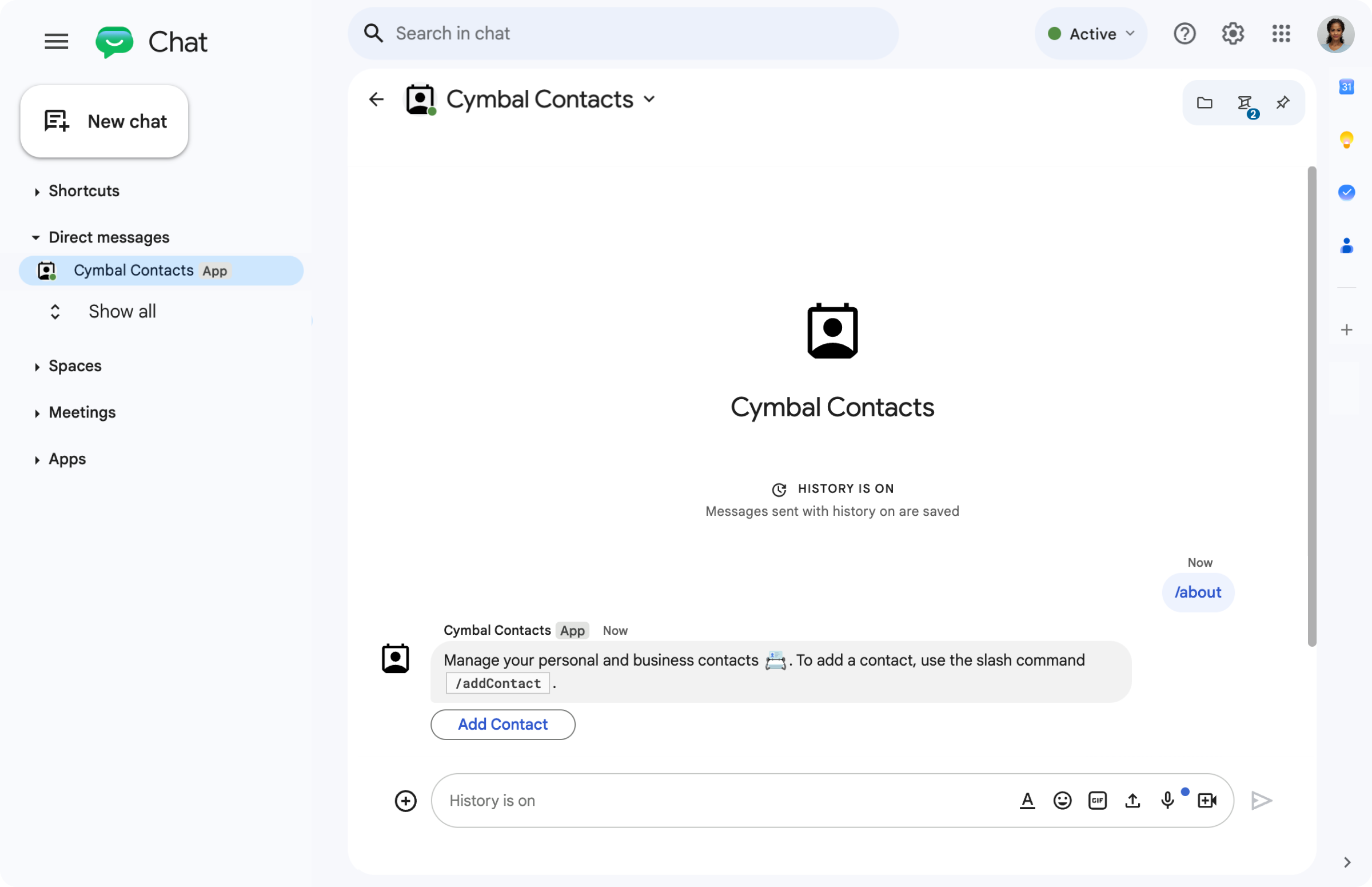Image resolution: width=1372 pixels, height=887 pixels.
Task: Click the conversation vertical scrollbar
Action: 1311,407
